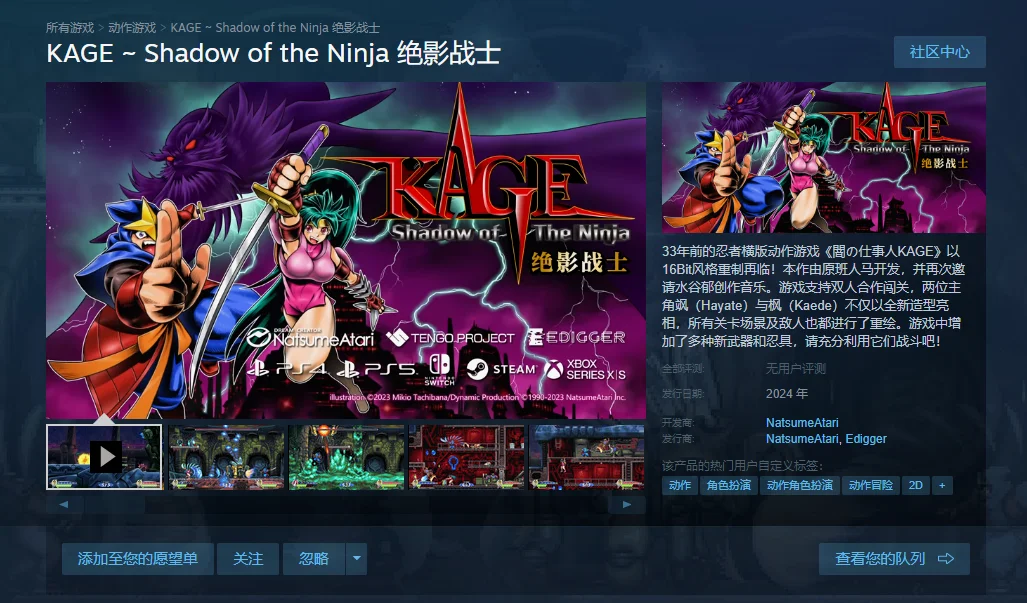The image size is (1027, 603).
Task: Play the trailer video thumbnail
Action: pos(104,457)
